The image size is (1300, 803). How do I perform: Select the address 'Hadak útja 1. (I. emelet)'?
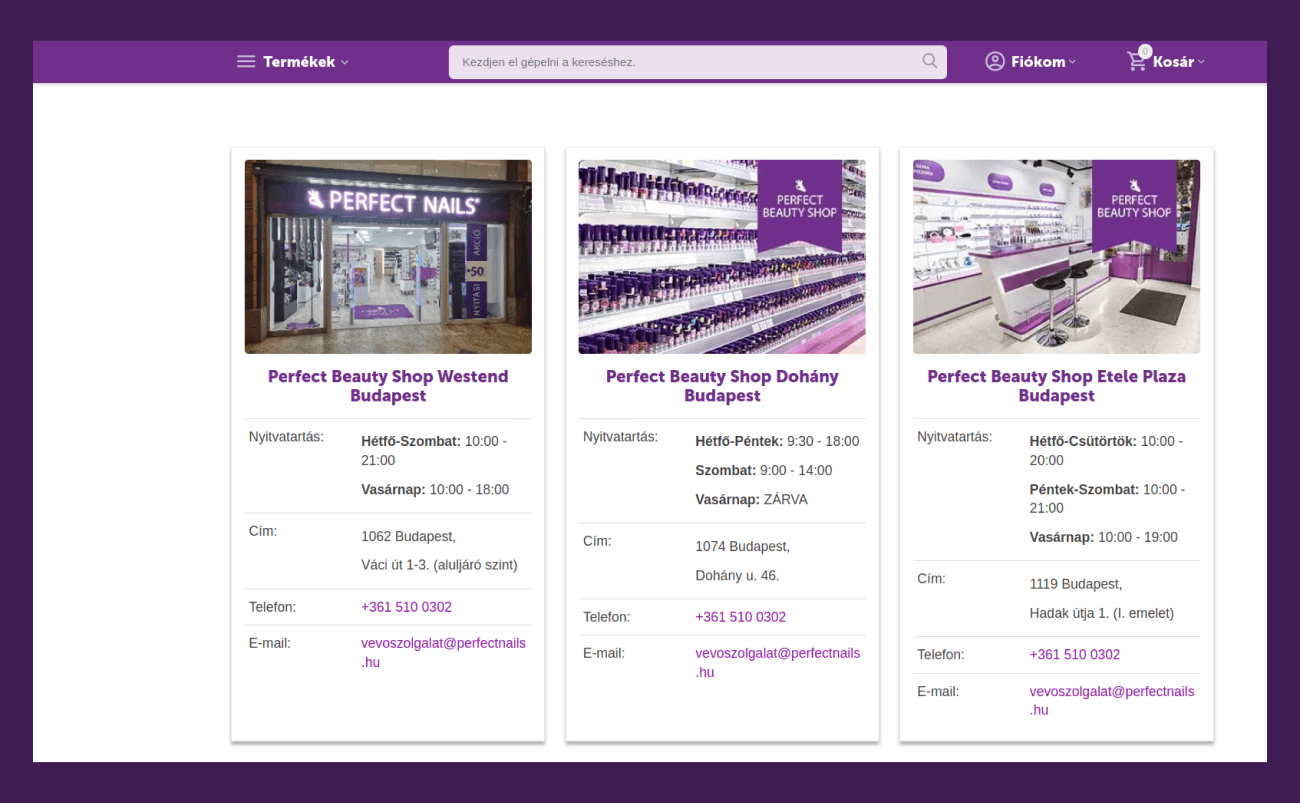click(1102, 613)
